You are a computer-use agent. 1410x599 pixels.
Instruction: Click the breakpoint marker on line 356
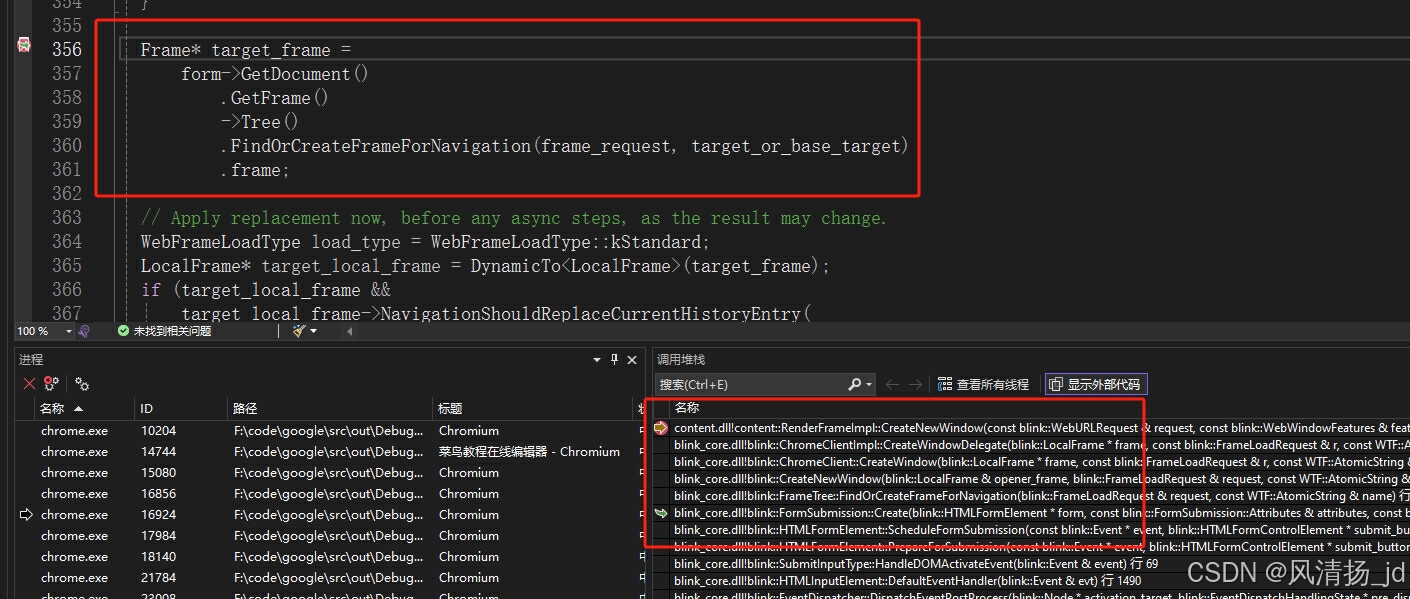(x=24, y=45)
